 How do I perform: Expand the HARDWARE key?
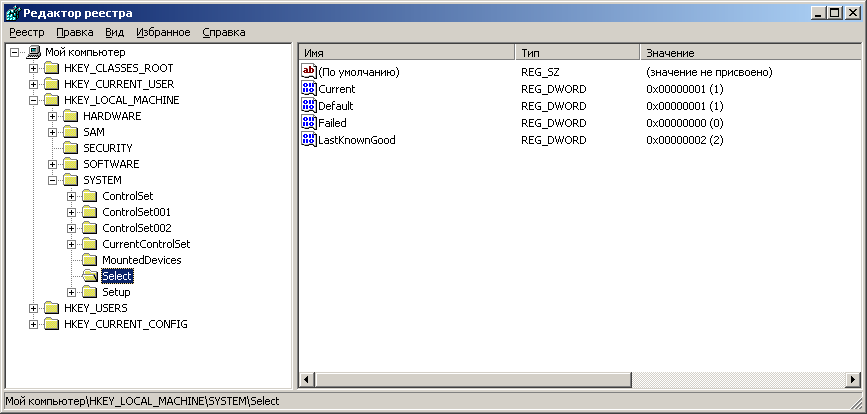pos(53,117)
